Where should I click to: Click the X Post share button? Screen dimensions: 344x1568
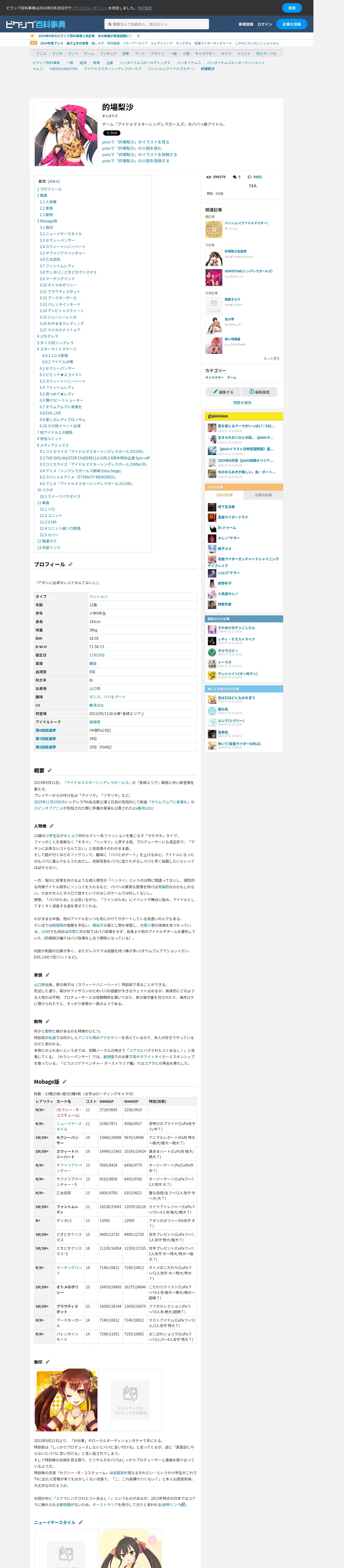tap(112, 133)
